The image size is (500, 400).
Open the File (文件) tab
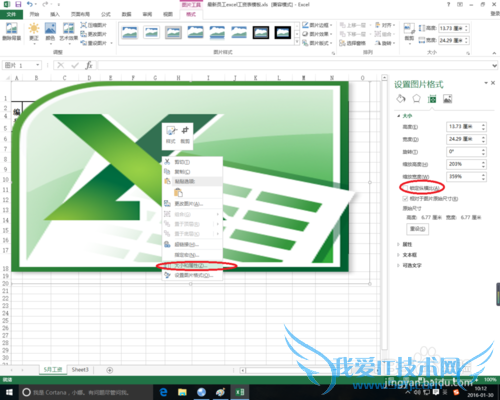[x=11, y=14]
